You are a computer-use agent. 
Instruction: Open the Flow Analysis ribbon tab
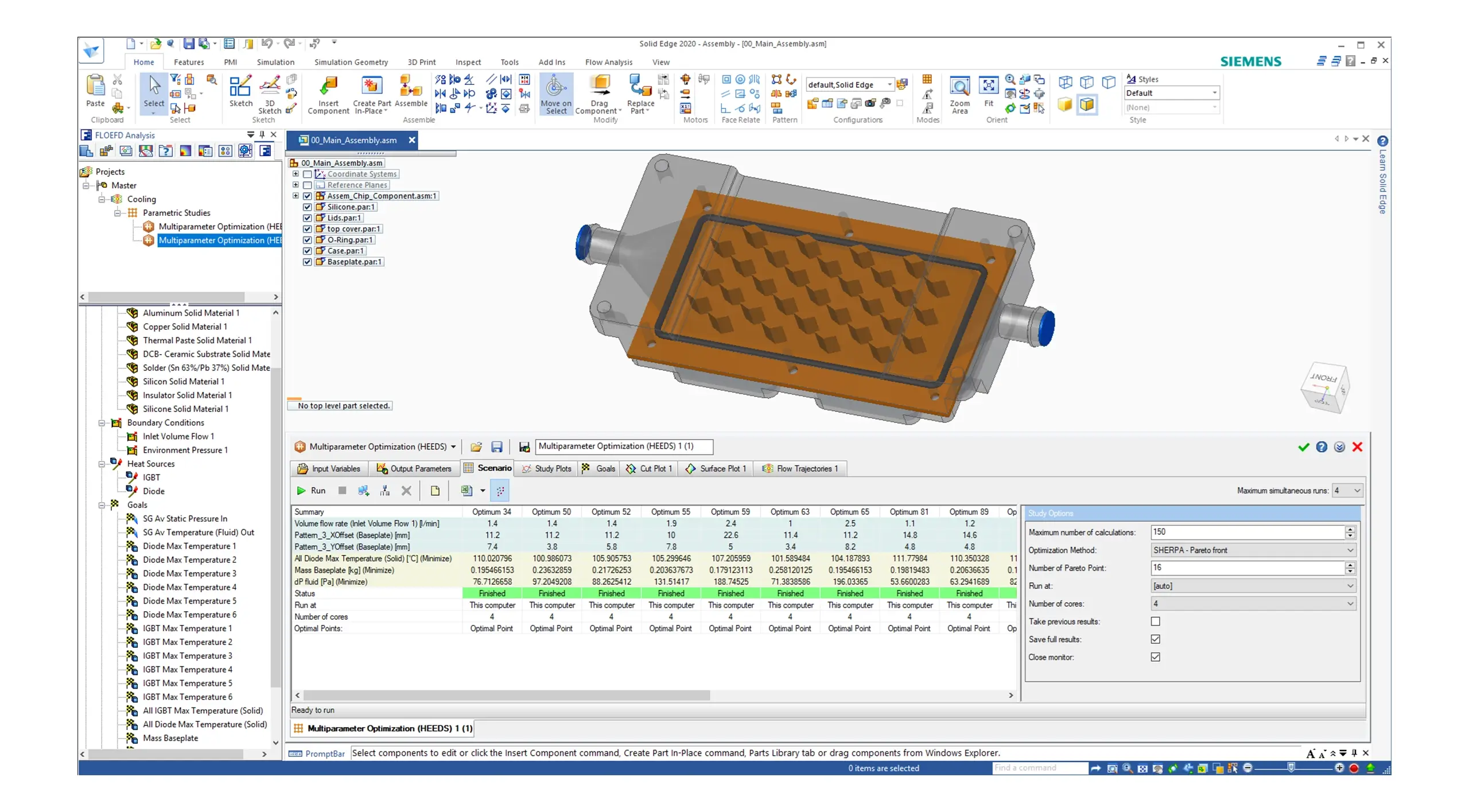coord(608,62)
